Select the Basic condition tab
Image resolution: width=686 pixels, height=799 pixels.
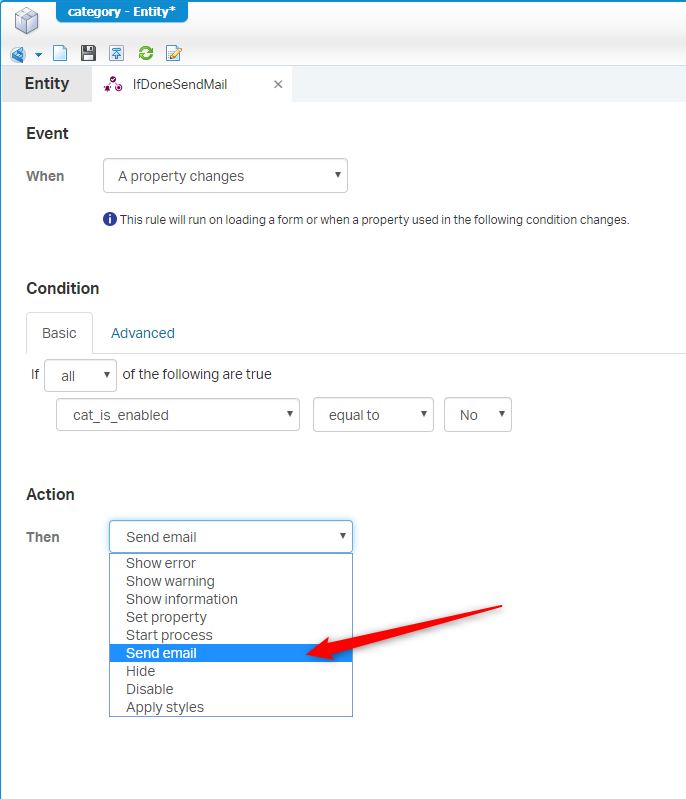[59, 333]
